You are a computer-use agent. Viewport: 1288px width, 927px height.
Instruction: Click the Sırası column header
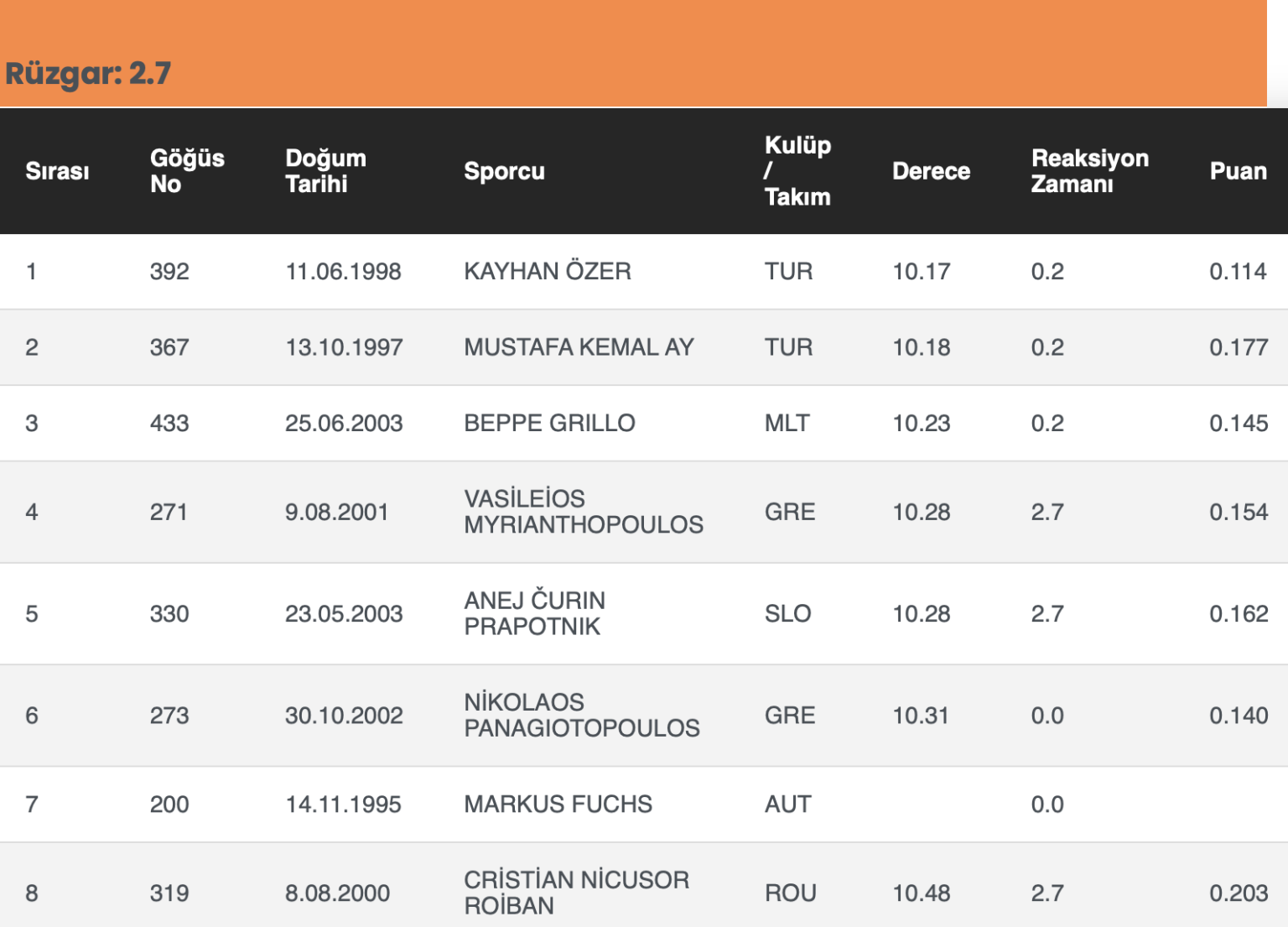pyautogui.click(x=57, y=171)
